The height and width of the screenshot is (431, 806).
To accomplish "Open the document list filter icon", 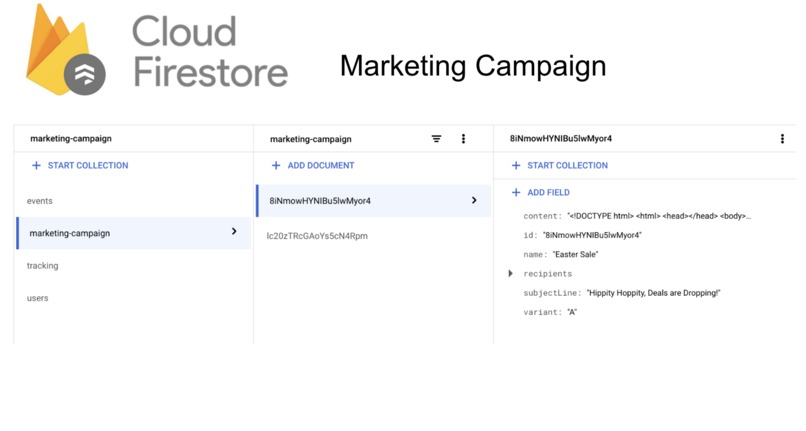I will 436,139.
